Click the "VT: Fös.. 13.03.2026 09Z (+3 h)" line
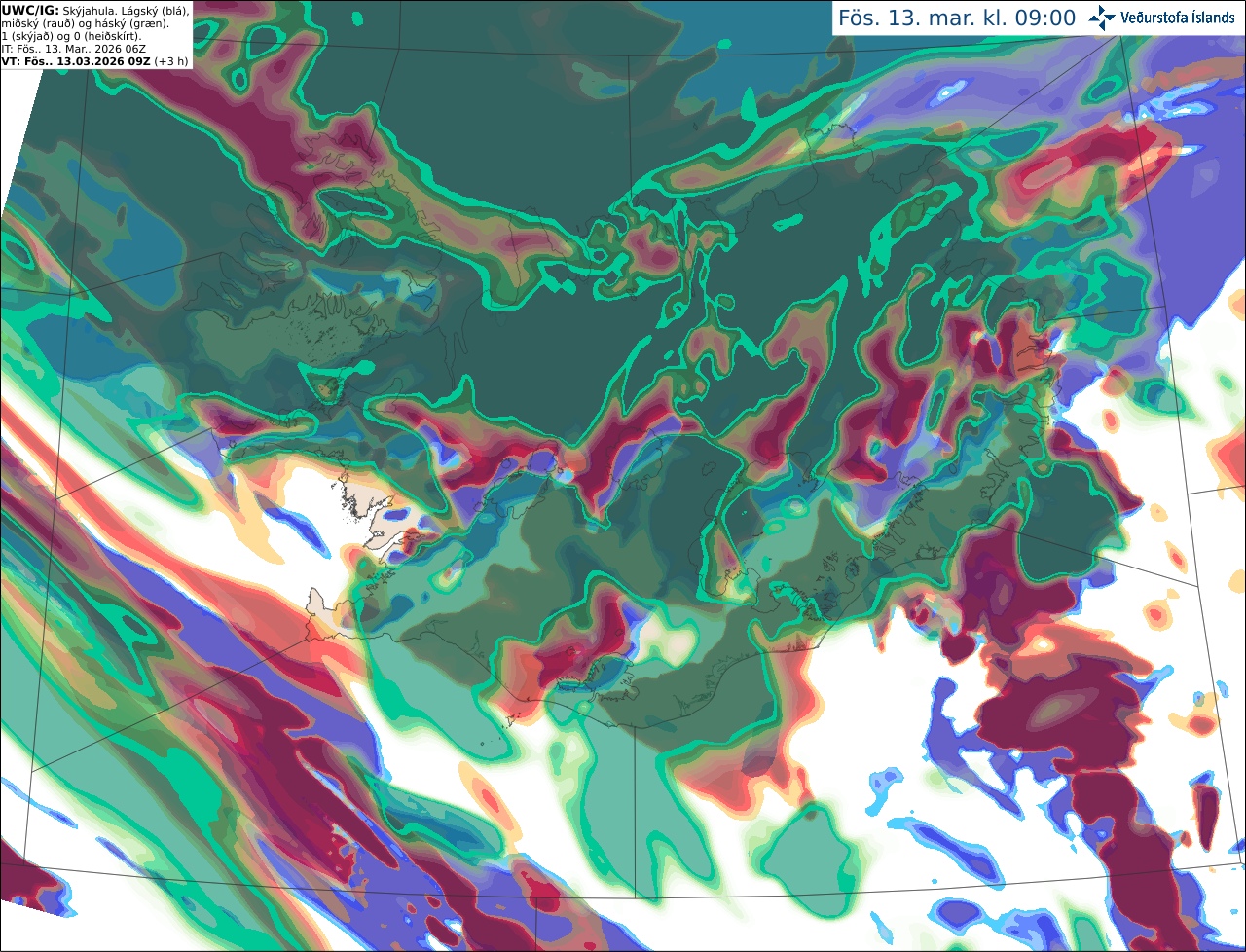 (95, 60)
